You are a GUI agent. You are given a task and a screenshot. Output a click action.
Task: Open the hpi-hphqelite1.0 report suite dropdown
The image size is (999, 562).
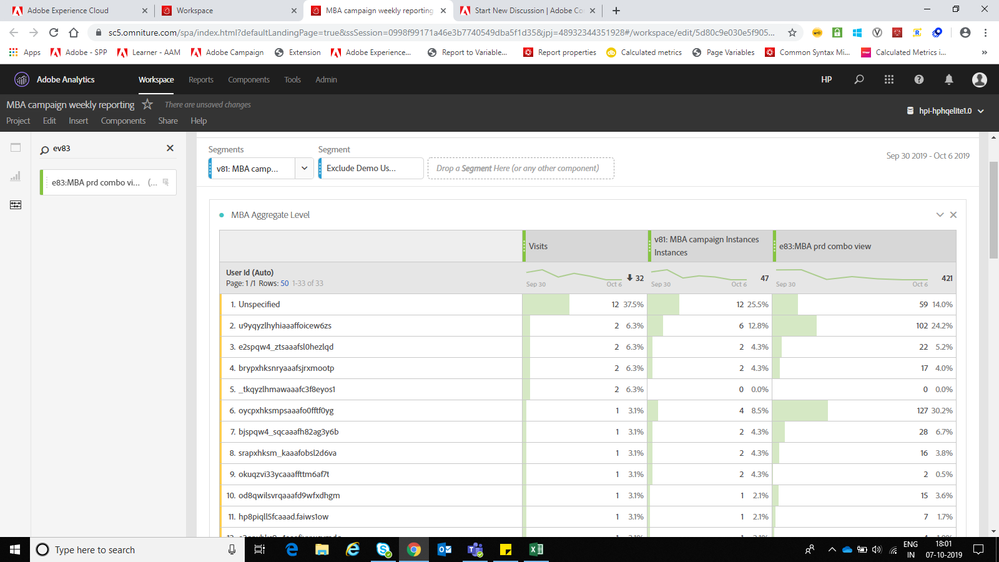945,111
